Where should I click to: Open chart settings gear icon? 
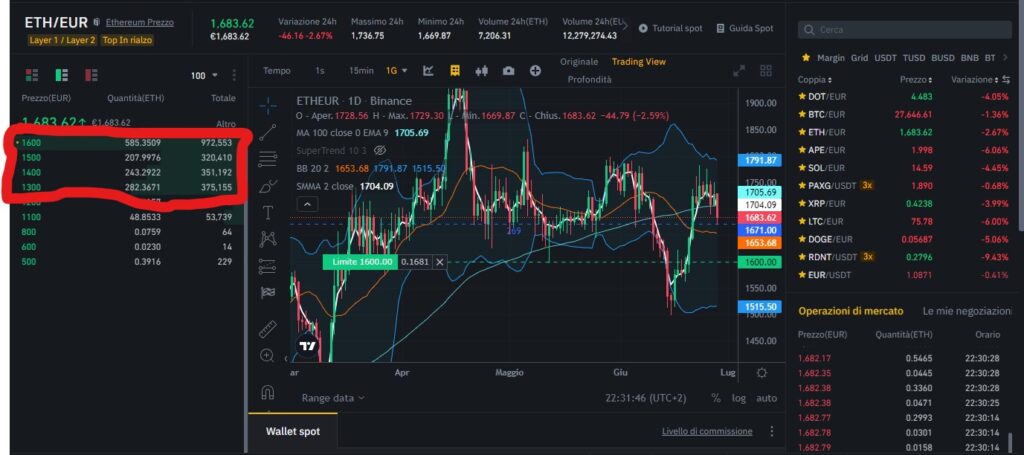(761, 373)
